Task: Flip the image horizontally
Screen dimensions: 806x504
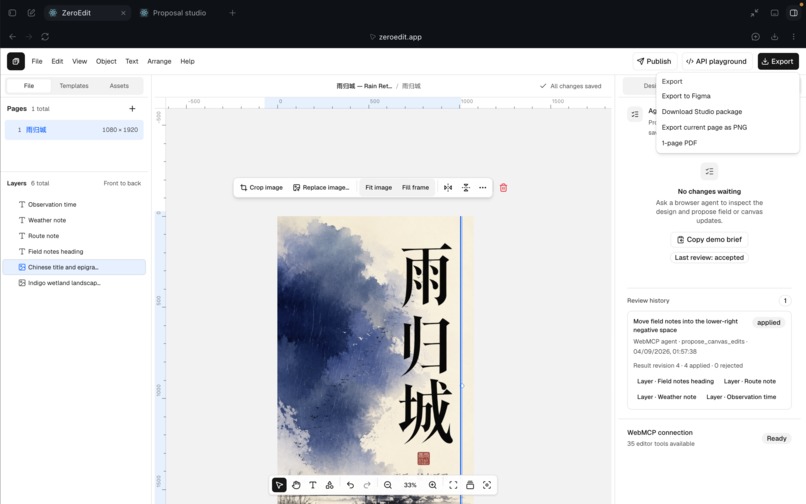Action: point(448,188)
